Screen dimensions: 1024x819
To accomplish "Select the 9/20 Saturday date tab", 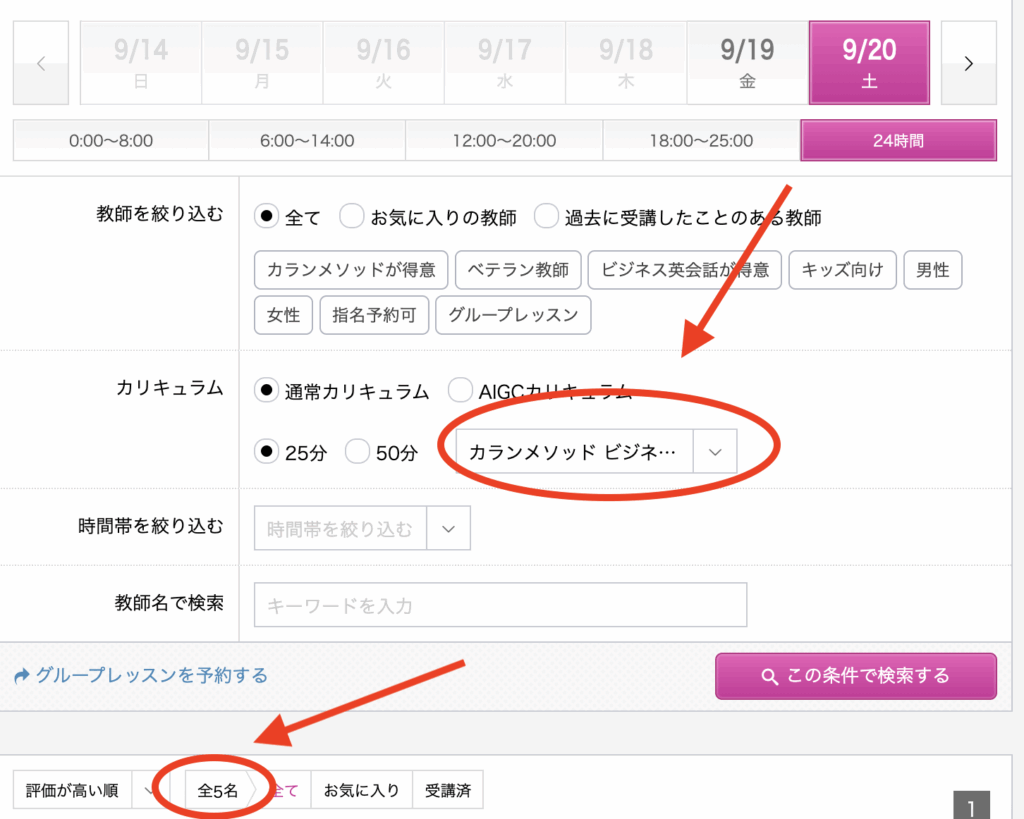I will click(869, 63).
